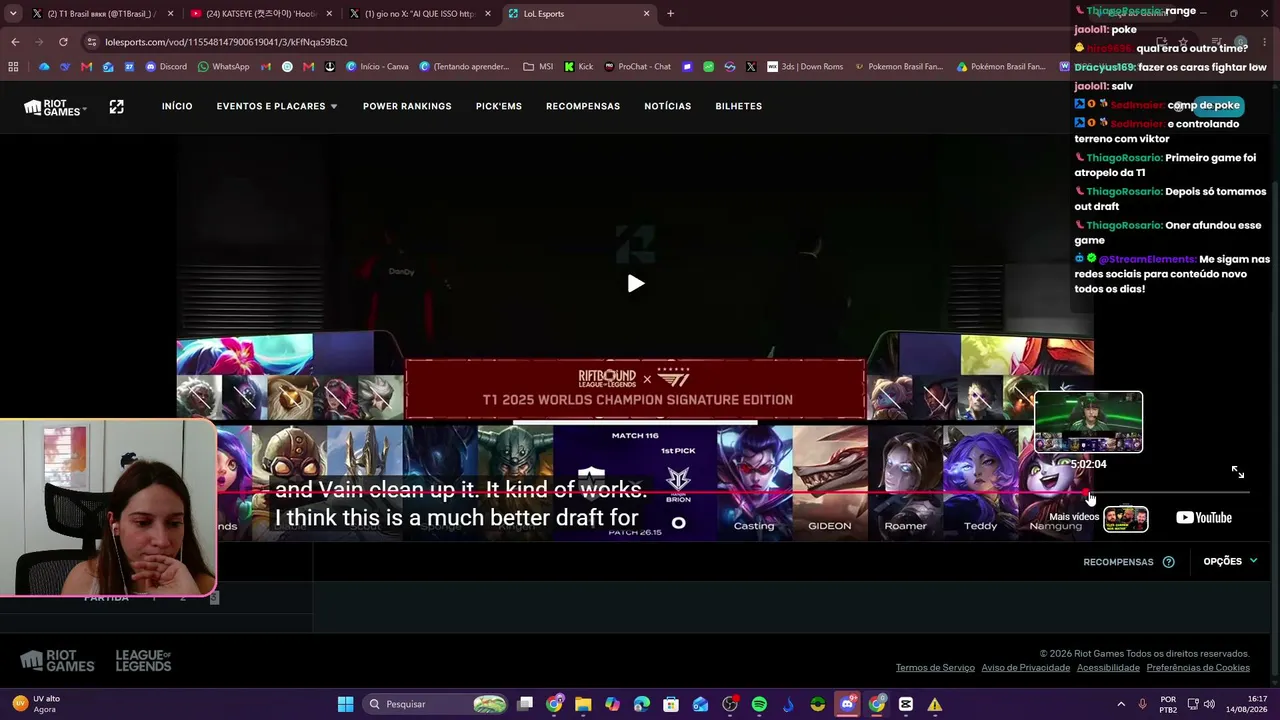Expand the EVENTOS E PLACARES menu
The width and height of the screenshot is (1280, 720).
click(x=277, y=106)
